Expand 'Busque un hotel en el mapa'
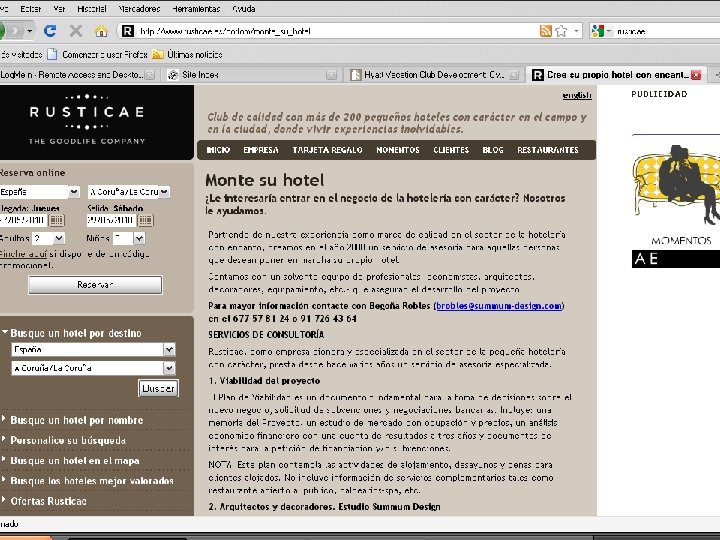 [x=74, y=461]
